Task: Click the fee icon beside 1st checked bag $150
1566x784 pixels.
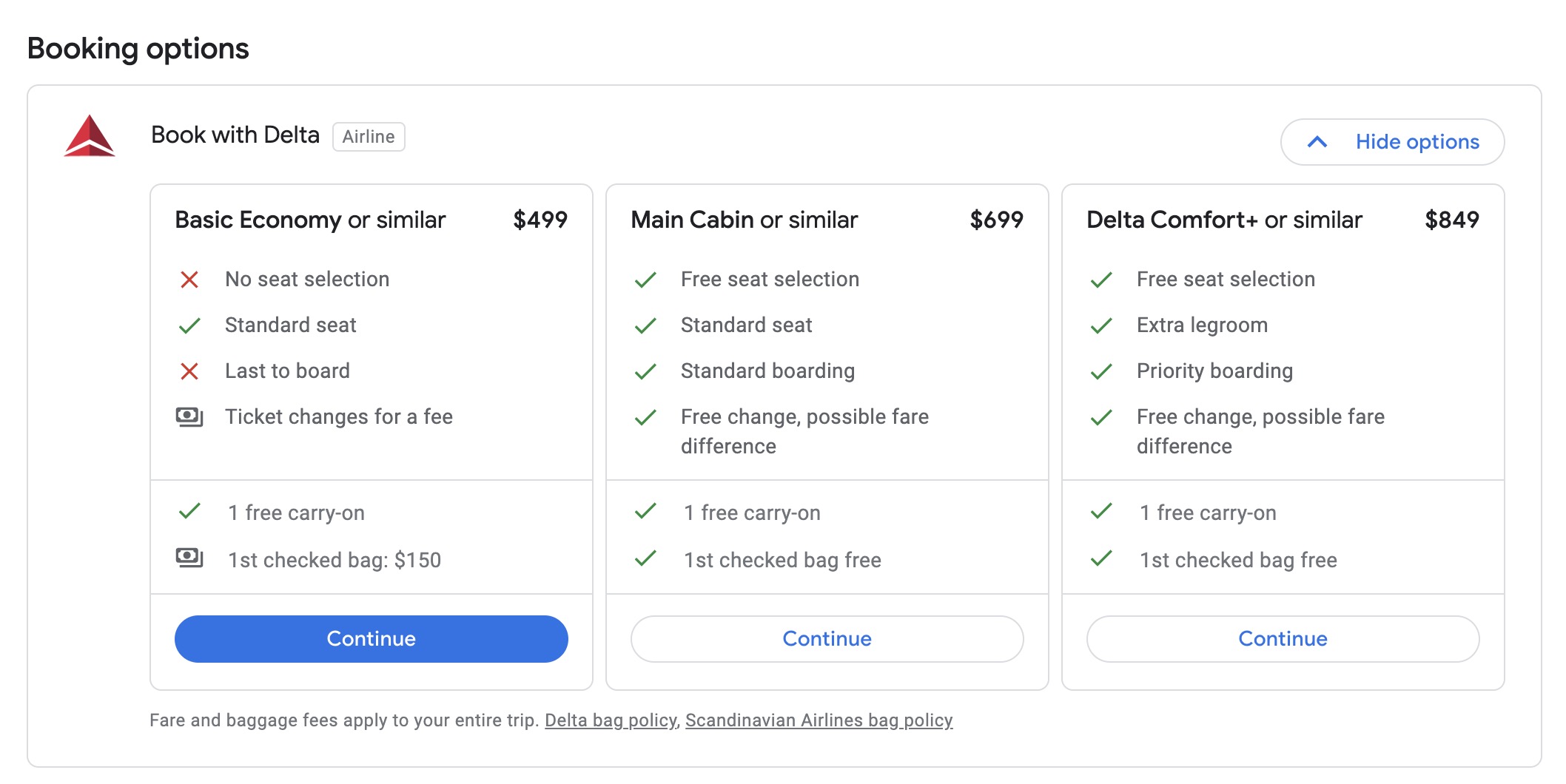Action: tap(191, 560)
